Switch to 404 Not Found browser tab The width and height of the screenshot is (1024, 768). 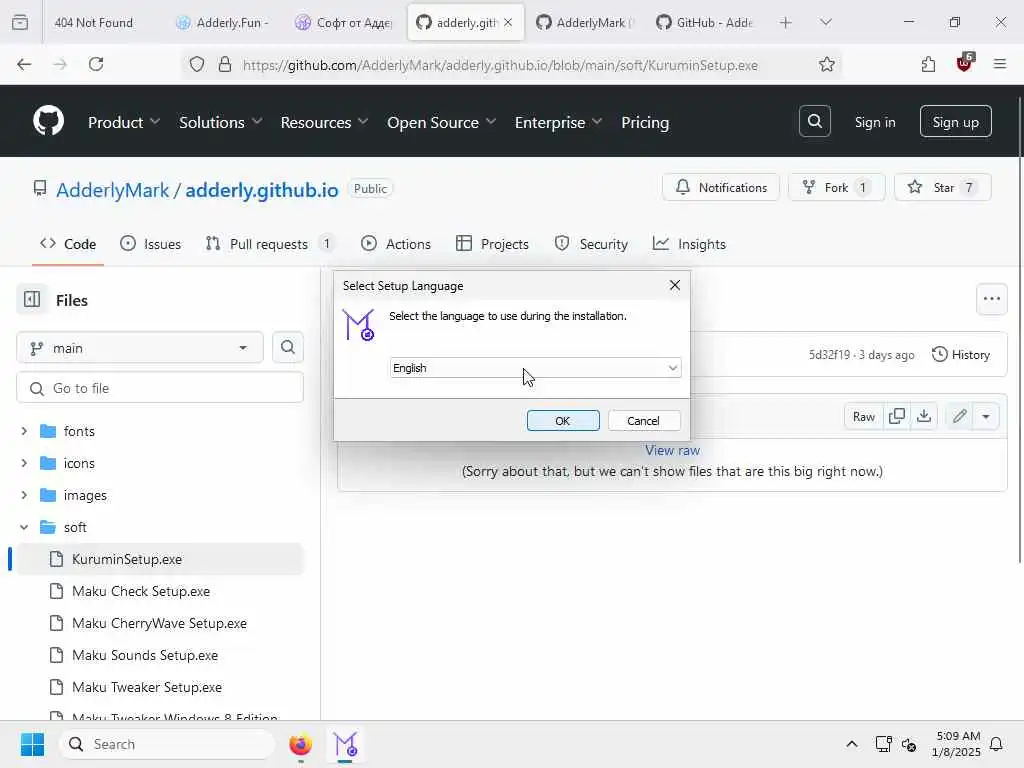(93, 22)
